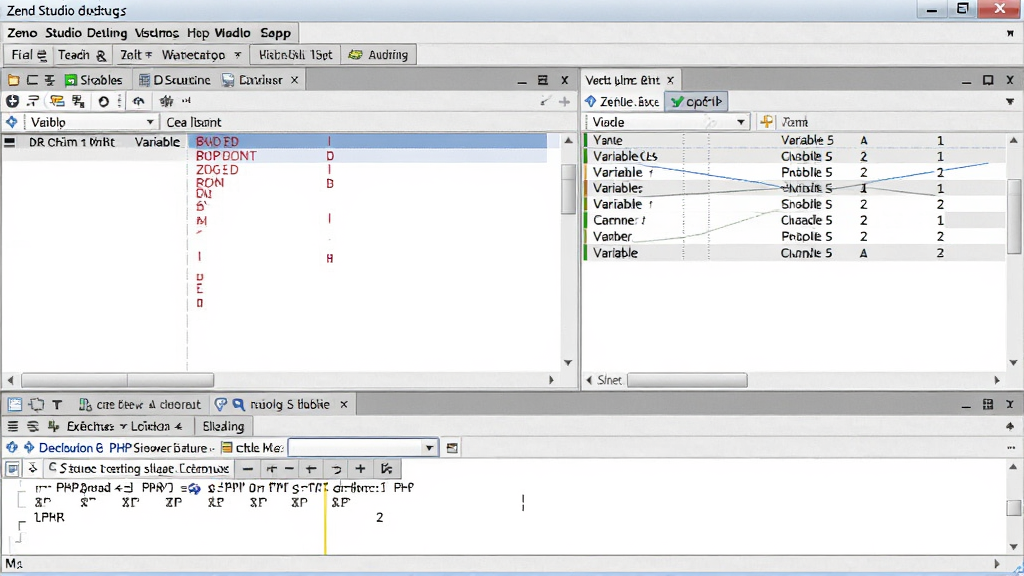
Task: Collapse the DR Chim 1 tree row handle
Action: pyautogui.click(x=10, y=142)
